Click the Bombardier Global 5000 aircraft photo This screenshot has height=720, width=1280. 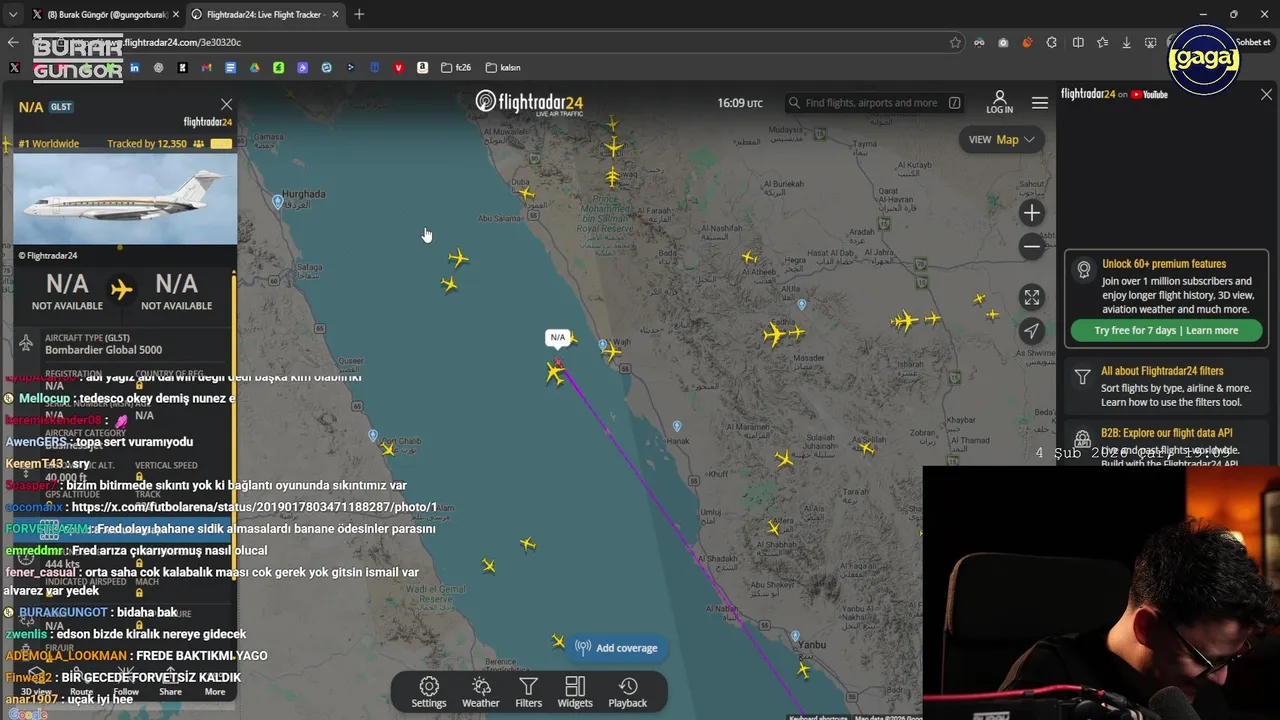[125, 198]
